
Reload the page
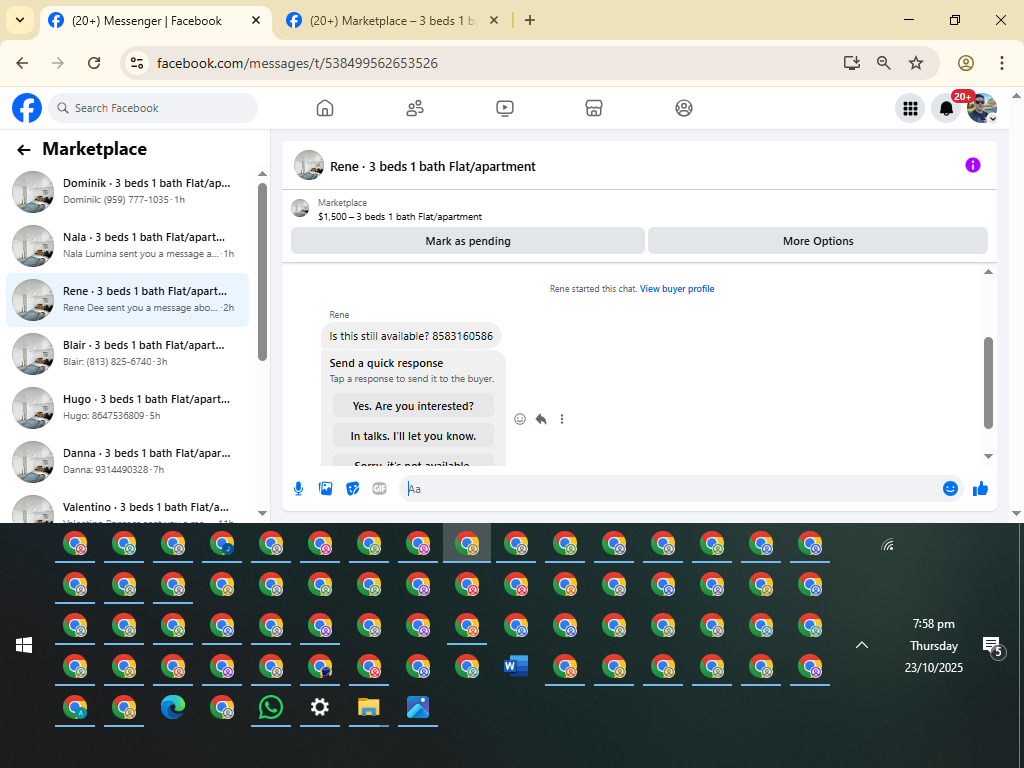click(94, 63)
